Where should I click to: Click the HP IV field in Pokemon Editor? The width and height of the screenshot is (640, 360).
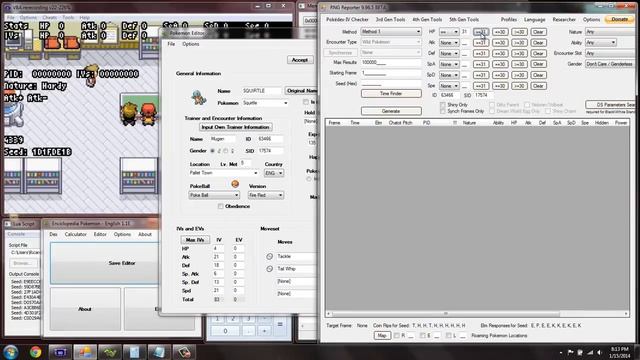click(218, 249)
